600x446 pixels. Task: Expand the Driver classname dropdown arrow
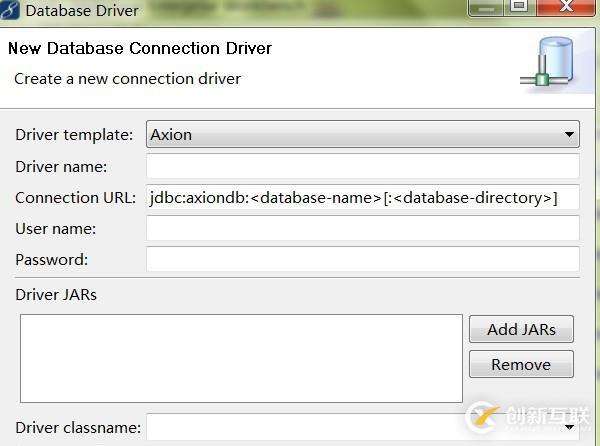pyautogui.click(x=569, y=428)
